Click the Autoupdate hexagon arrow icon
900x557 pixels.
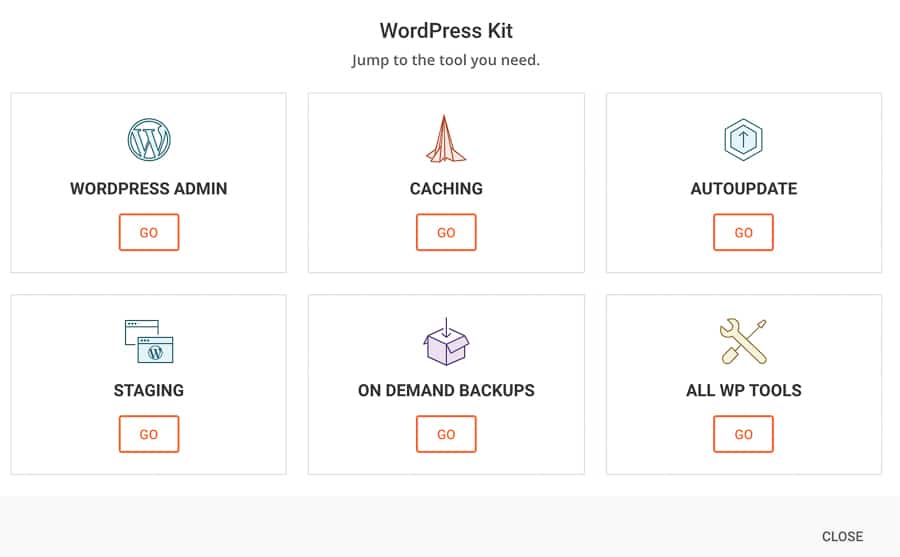click(743, 140)
